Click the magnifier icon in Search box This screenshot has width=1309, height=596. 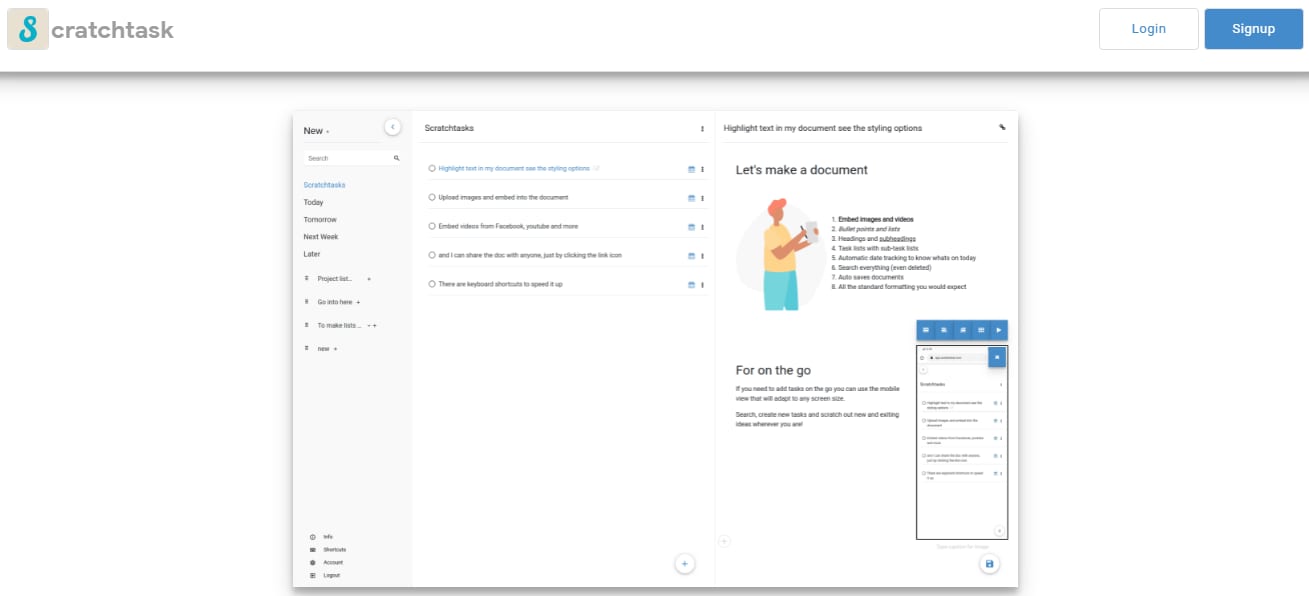[x=396, y=158]
